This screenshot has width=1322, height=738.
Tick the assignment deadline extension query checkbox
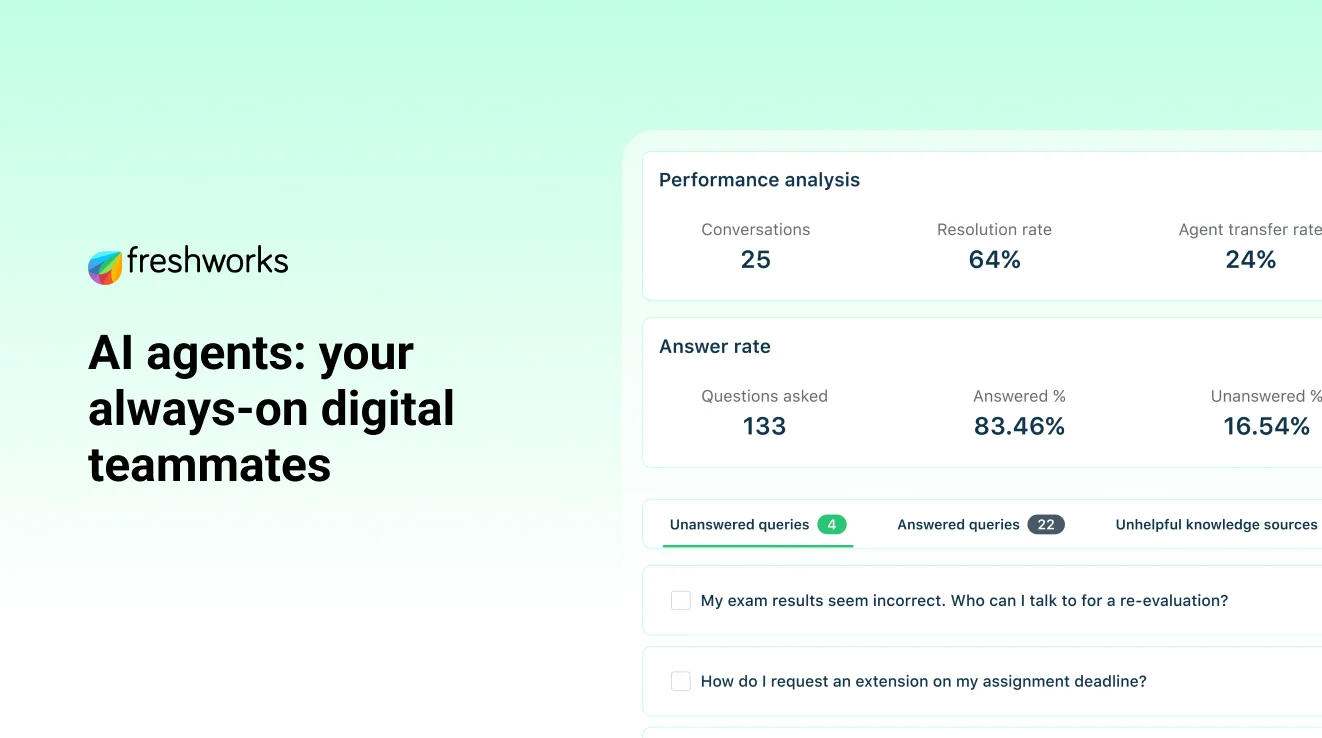(681, 681)
